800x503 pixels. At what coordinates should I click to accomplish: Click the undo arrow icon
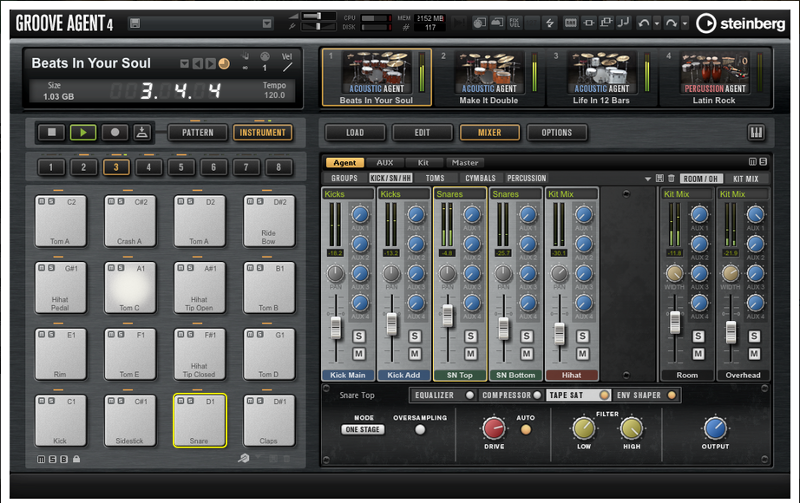643,23
